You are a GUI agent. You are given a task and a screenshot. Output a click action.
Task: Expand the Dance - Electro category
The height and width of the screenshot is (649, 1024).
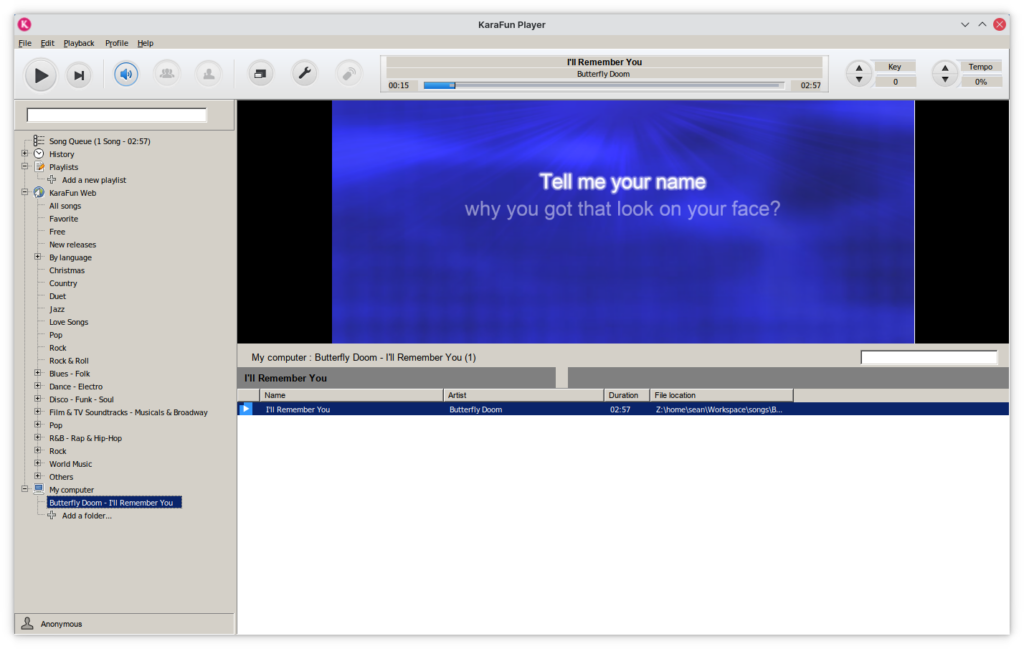point(38,386)
